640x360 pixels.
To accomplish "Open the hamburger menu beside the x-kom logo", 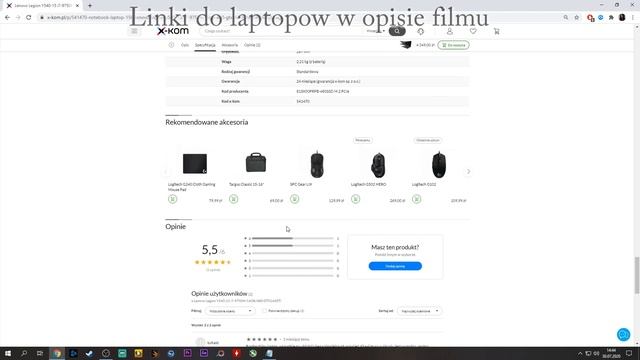I will pos(134,31).
